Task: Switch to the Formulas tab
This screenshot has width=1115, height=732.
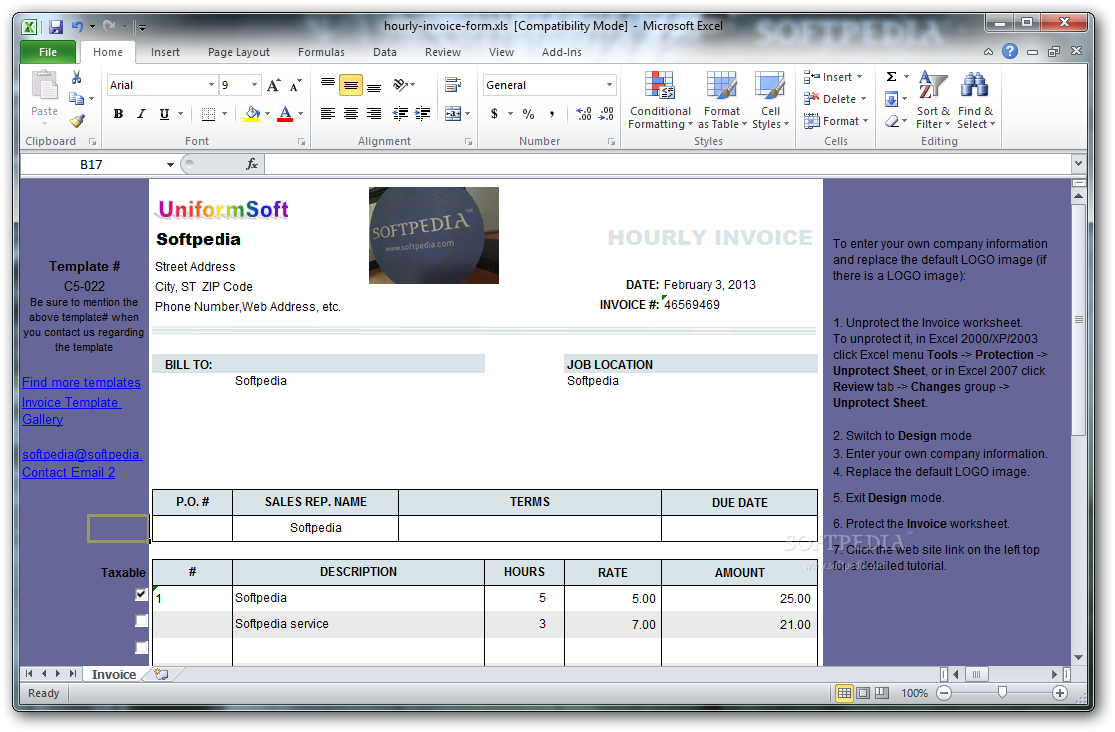Action: click(321, 52)
